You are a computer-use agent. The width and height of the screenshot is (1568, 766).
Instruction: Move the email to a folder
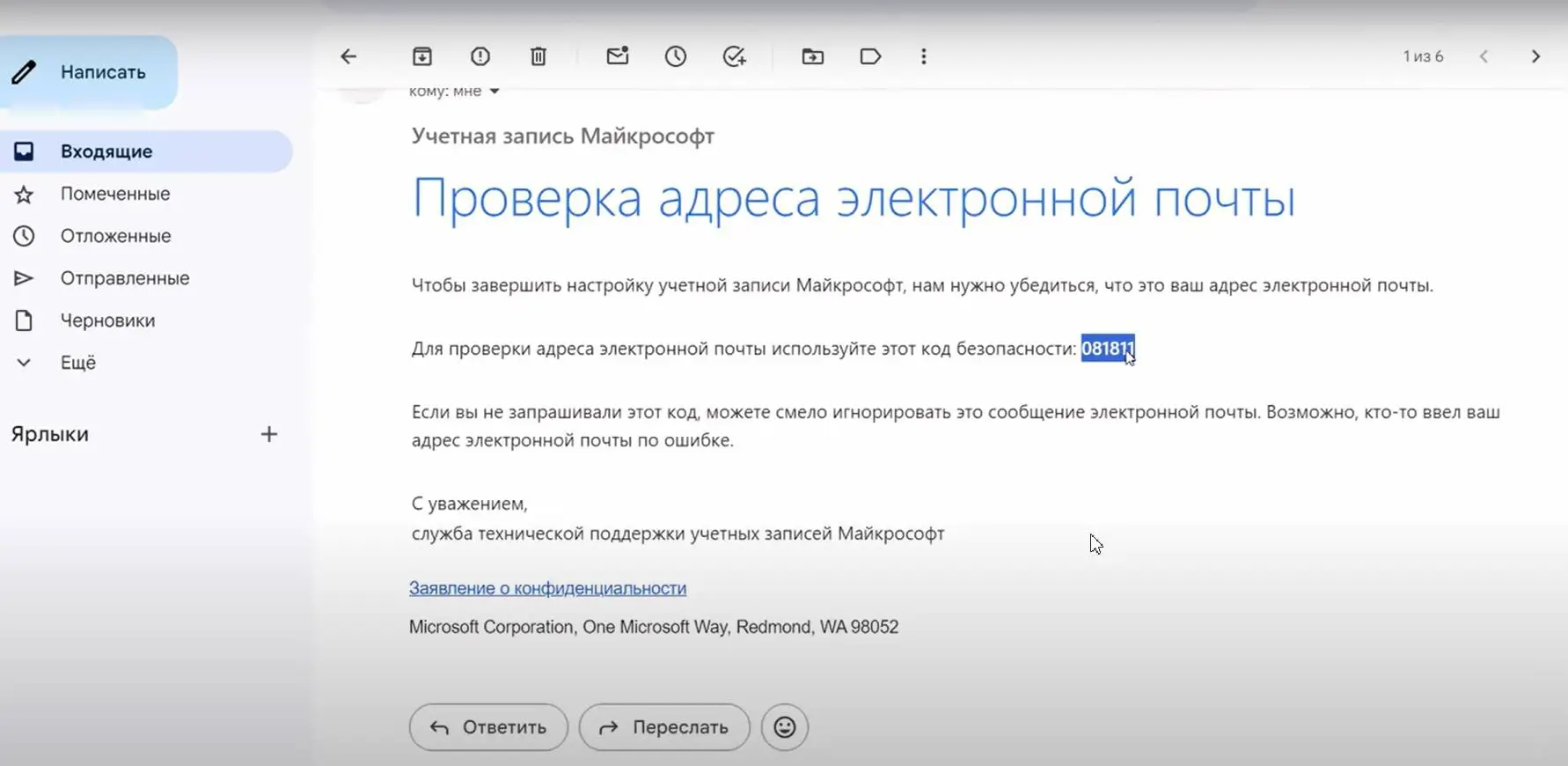click(813, 56)
